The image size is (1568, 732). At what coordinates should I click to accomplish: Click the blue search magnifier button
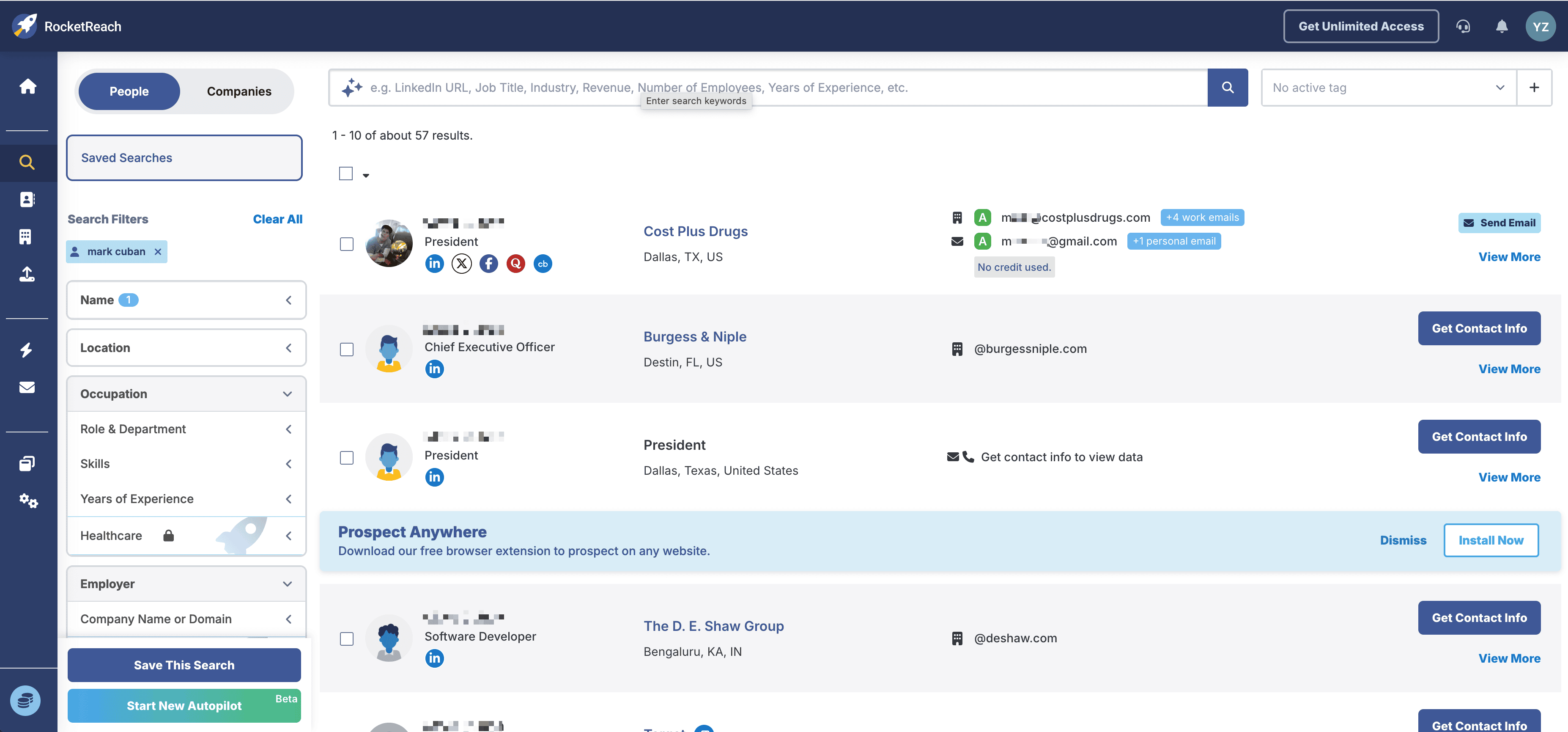pyautogui.click(x=1227, y=88)
